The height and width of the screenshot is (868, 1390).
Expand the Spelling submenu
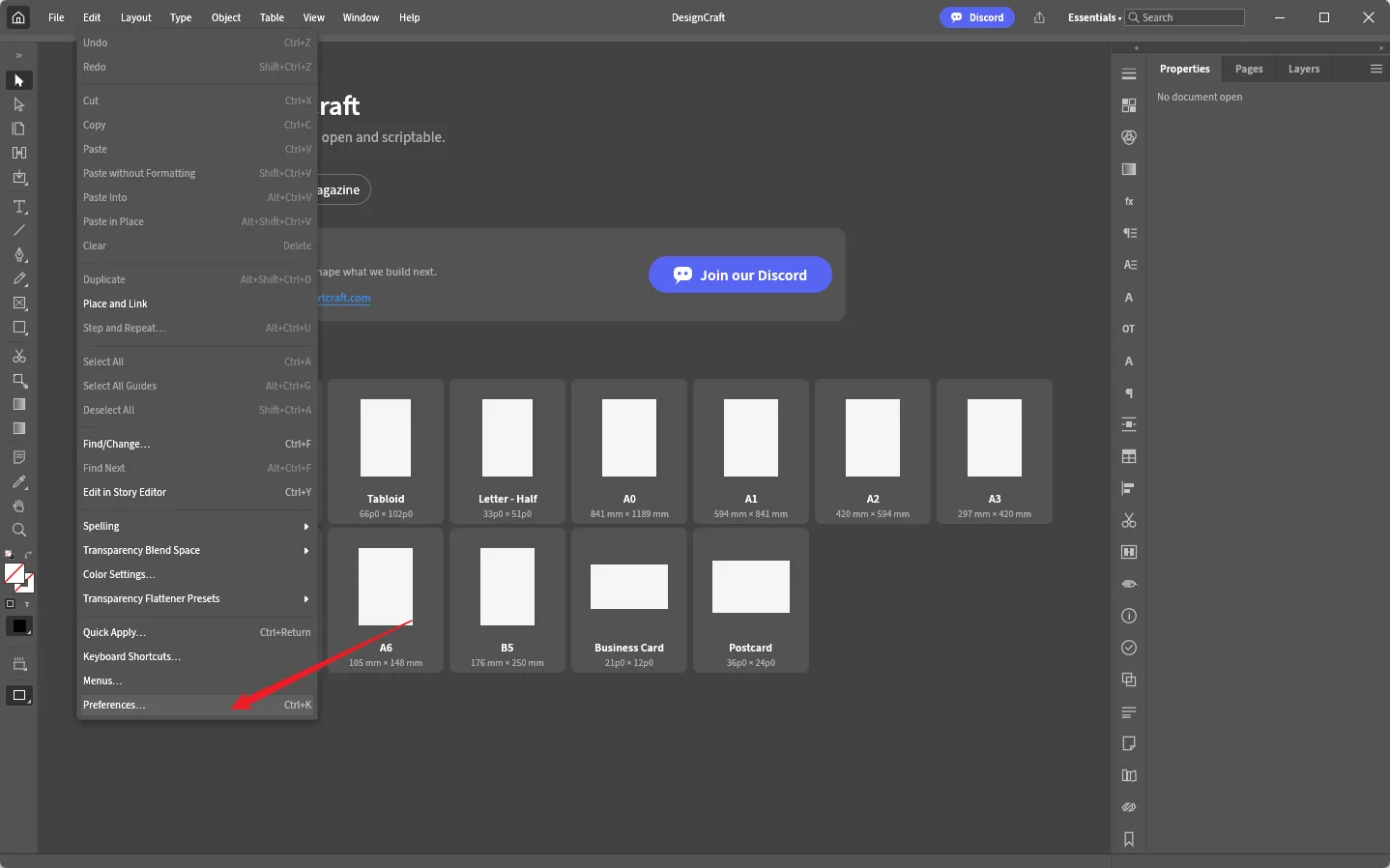[197, 527]
